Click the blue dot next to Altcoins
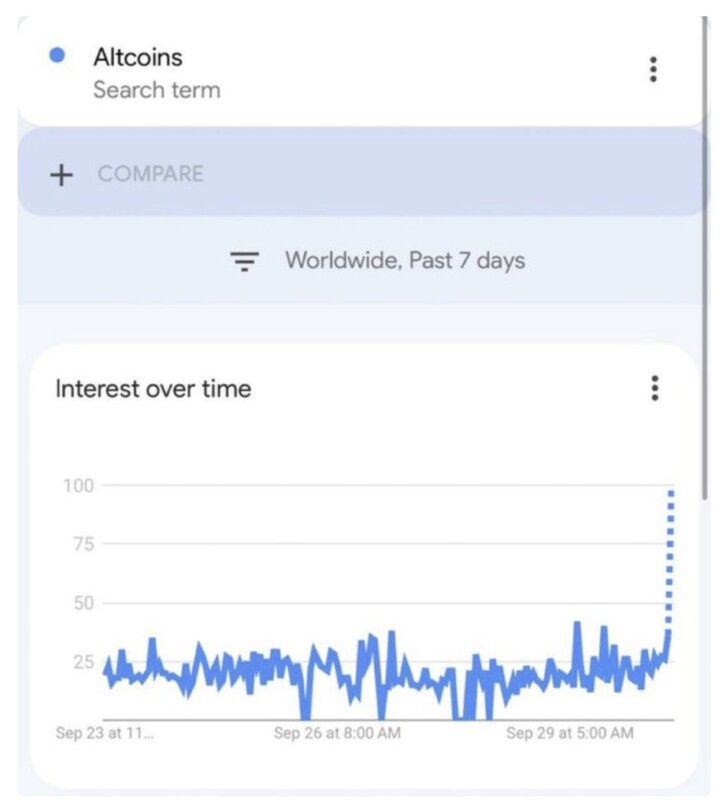The width and height of the screenshot is (727, 800). pyautogui.click(x=57, y=55)
